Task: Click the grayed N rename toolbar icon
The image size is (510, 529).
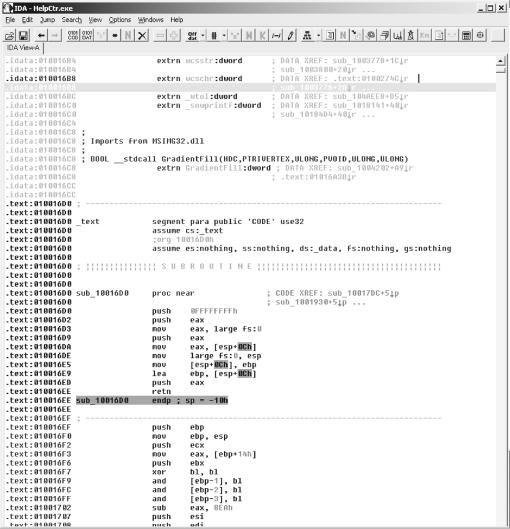Action: (x=128, y=35)
